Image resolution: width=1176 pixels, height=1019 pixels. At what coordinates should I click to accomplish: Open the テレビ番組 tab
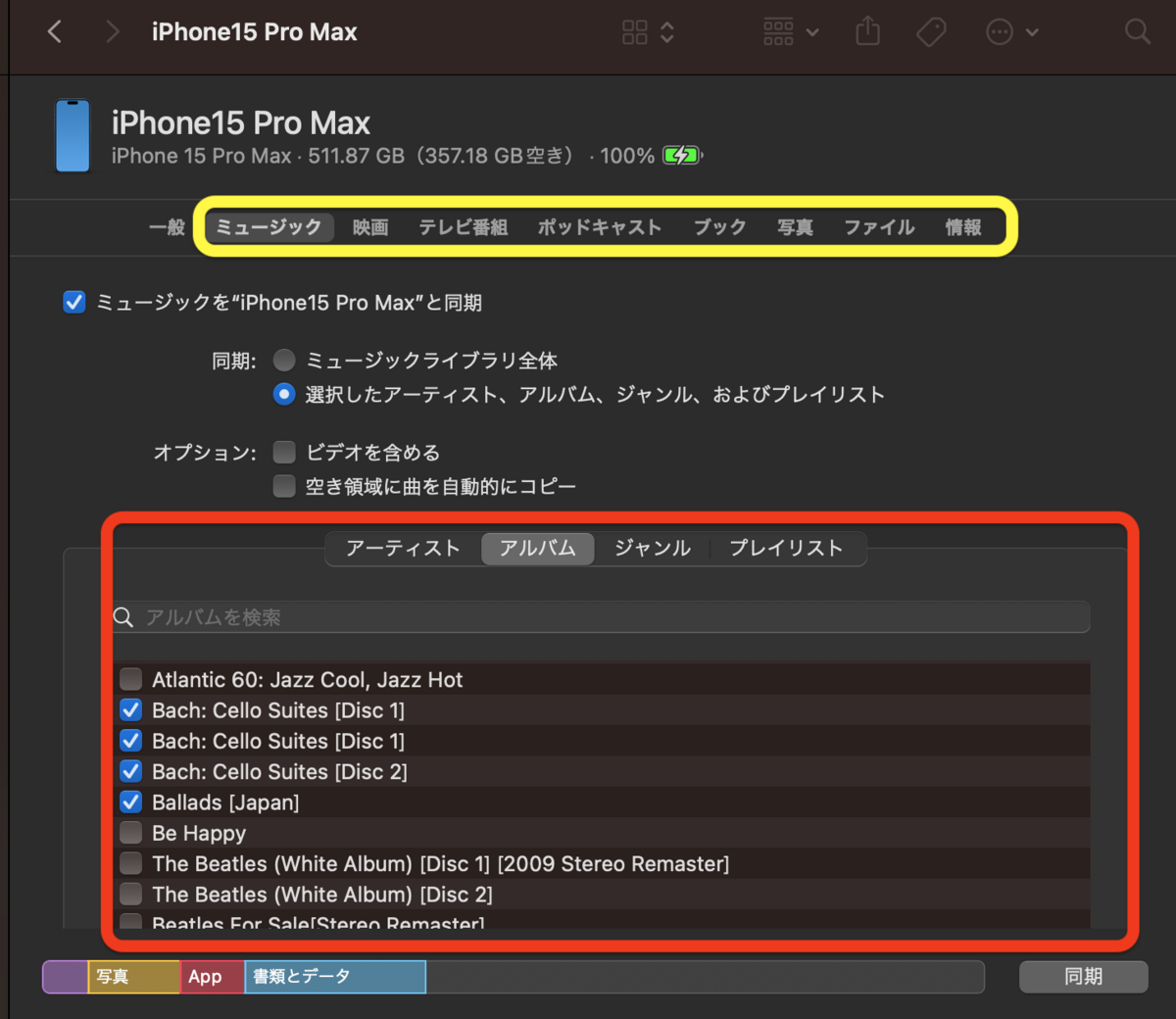click(464, 227)
